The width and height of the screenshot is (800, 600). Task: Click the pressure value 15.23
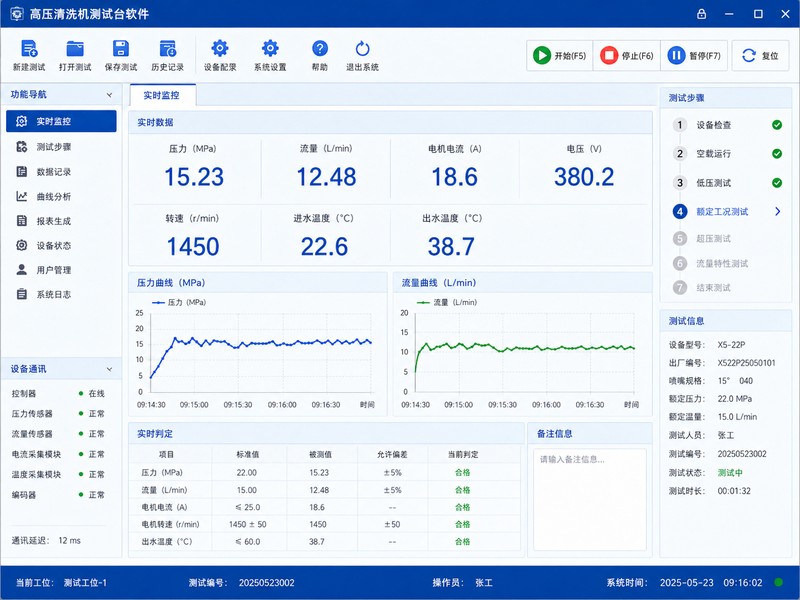pos(194,177)
